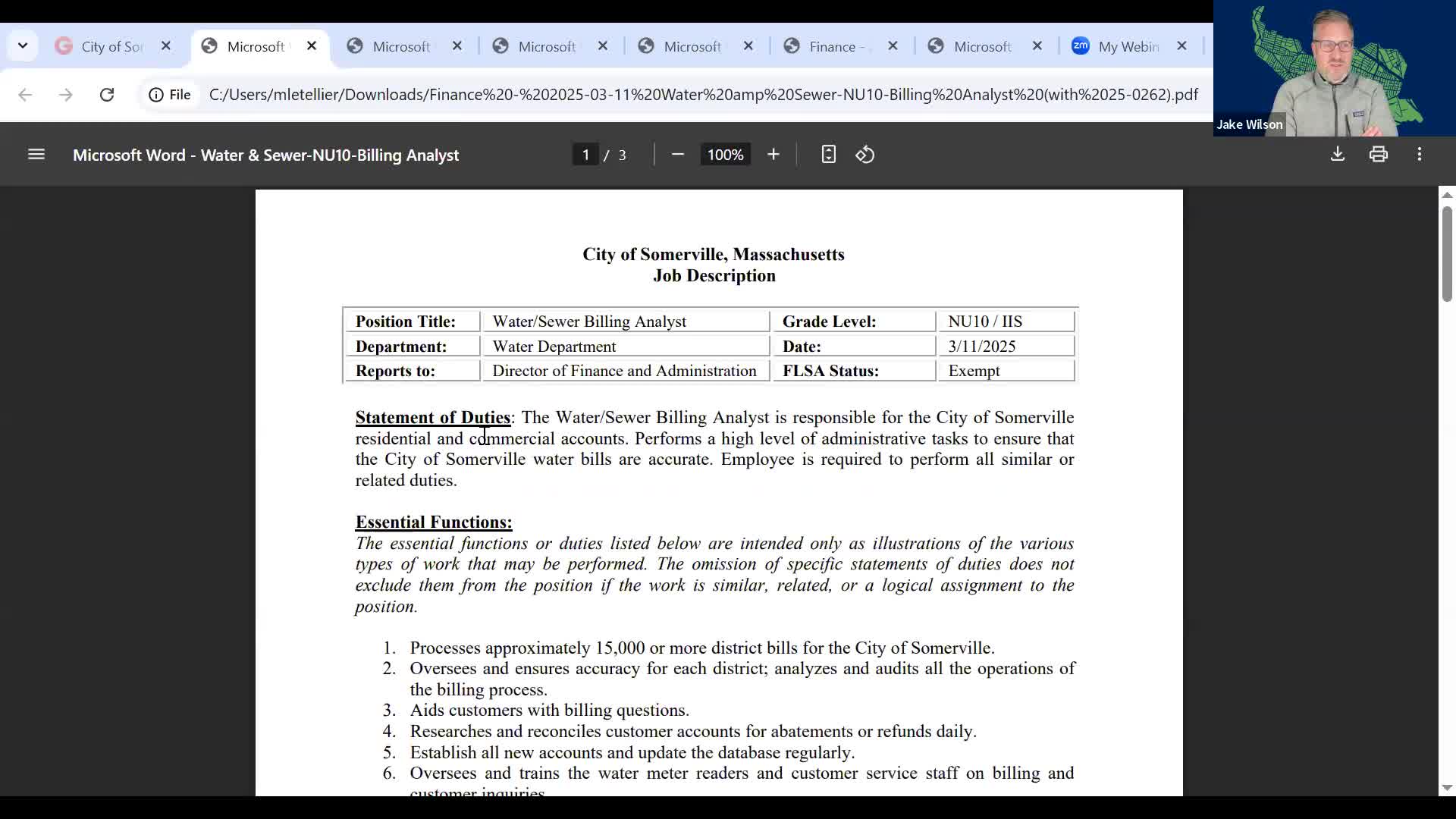The image size is (1456, 819).
Task: Click the forward navigation arrow
Action: pyautogui.click(x=66, y=95)
